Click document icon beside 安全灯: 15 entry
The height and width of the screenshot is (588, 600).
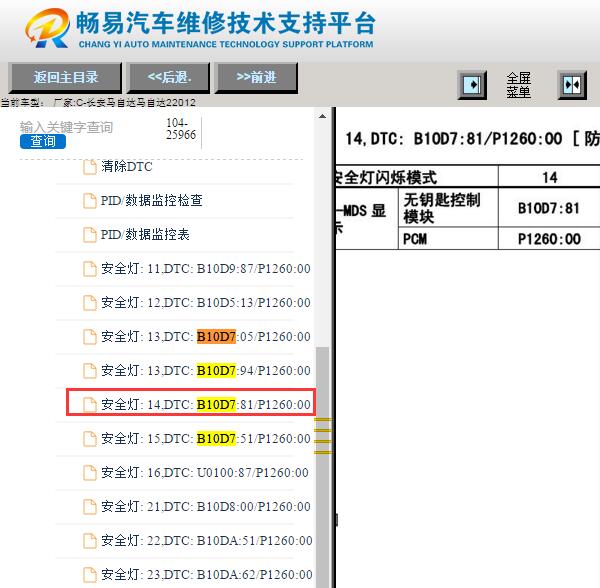pos(90,439)
